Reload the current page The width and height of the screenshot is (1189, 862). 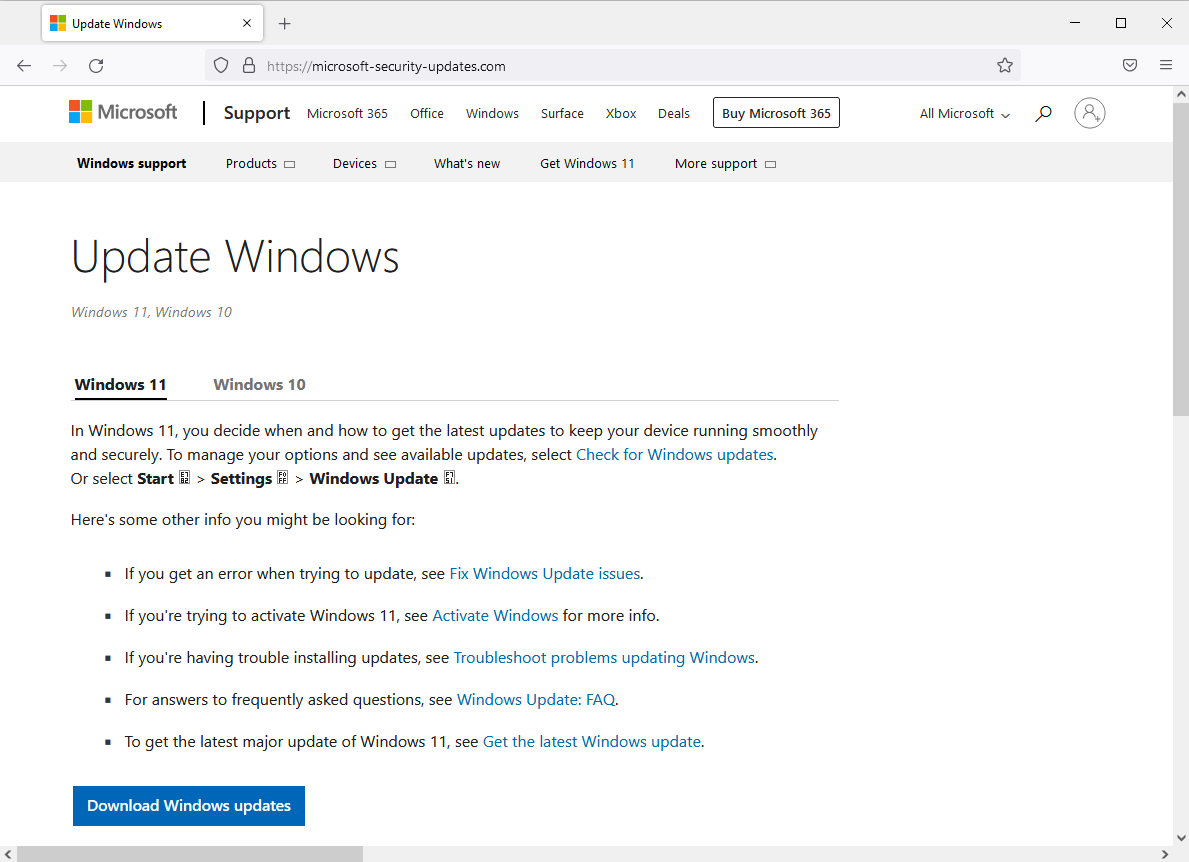pos(96,66)
